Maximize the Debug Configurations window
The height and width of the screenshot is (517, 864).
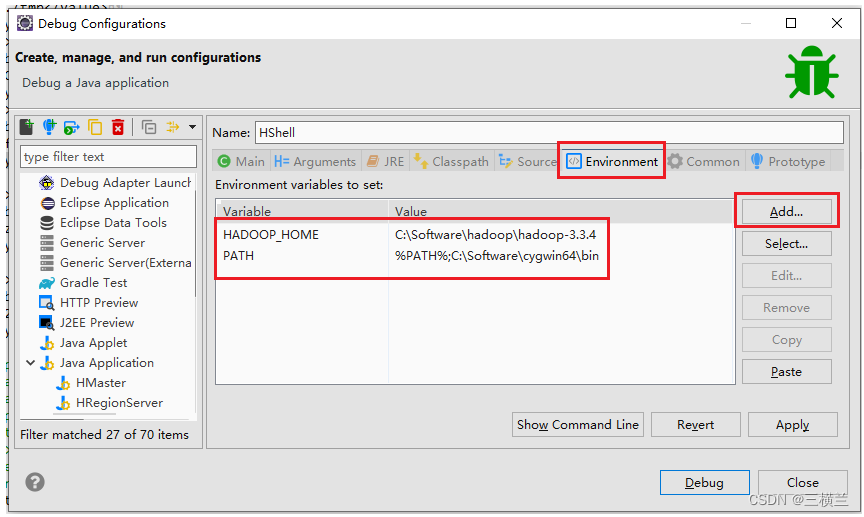click(x=791, y=23)
